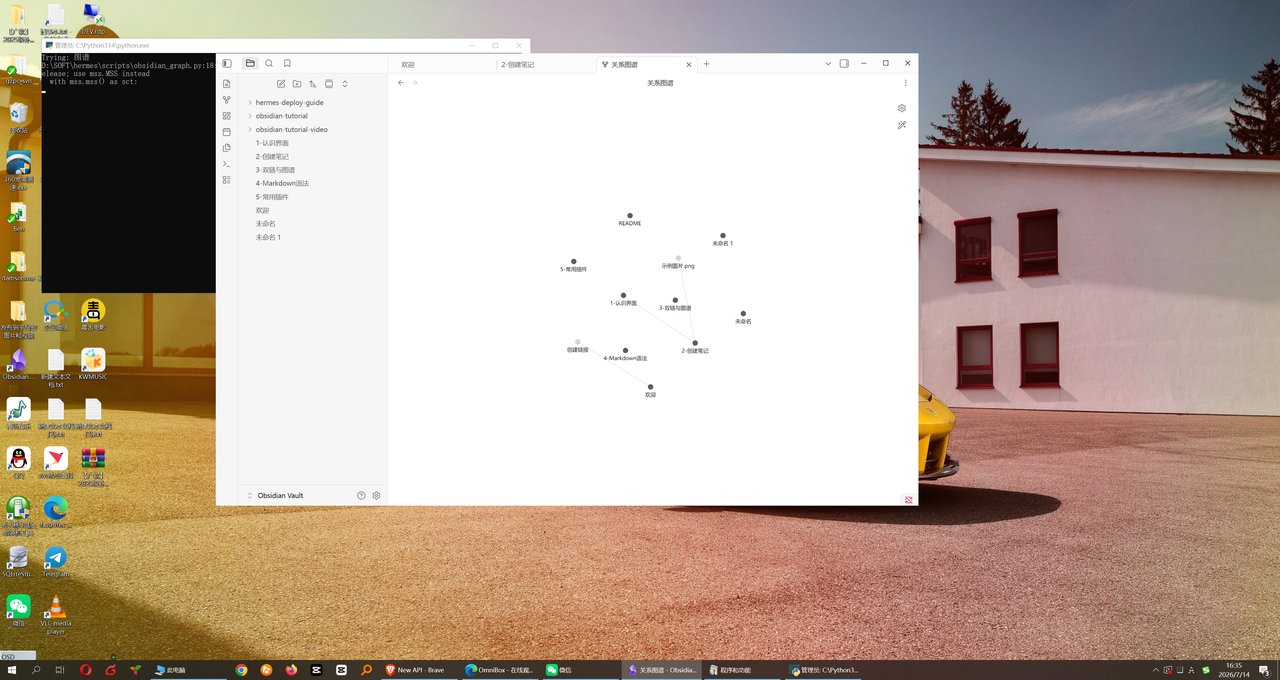Expand the hermes-deploy-guide folder
The height and width of the screenshot is (680, 1280).
tap(289, 102)
